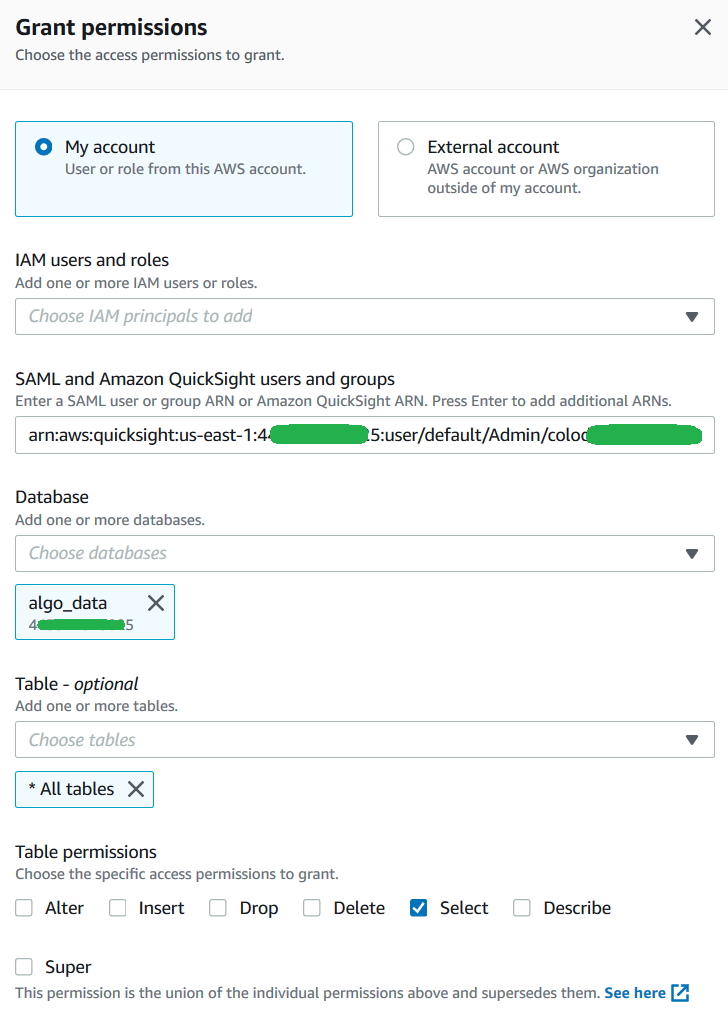Check the Insert permission box
The width and height of the screenshot is (728, 1033).
[118, 908]
